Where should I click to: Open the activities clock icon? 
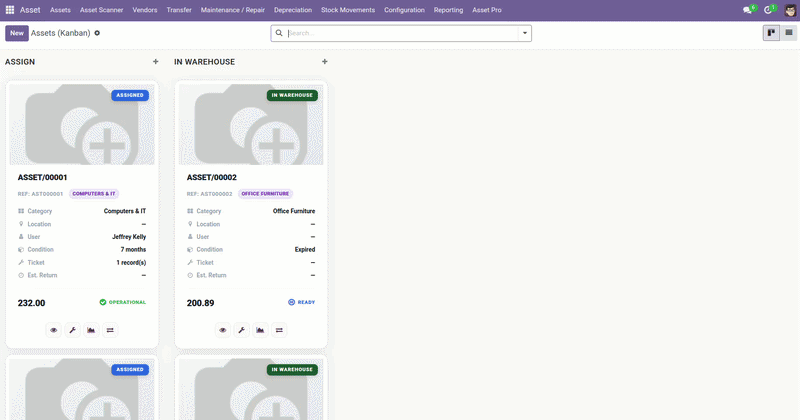coord(769,10)
